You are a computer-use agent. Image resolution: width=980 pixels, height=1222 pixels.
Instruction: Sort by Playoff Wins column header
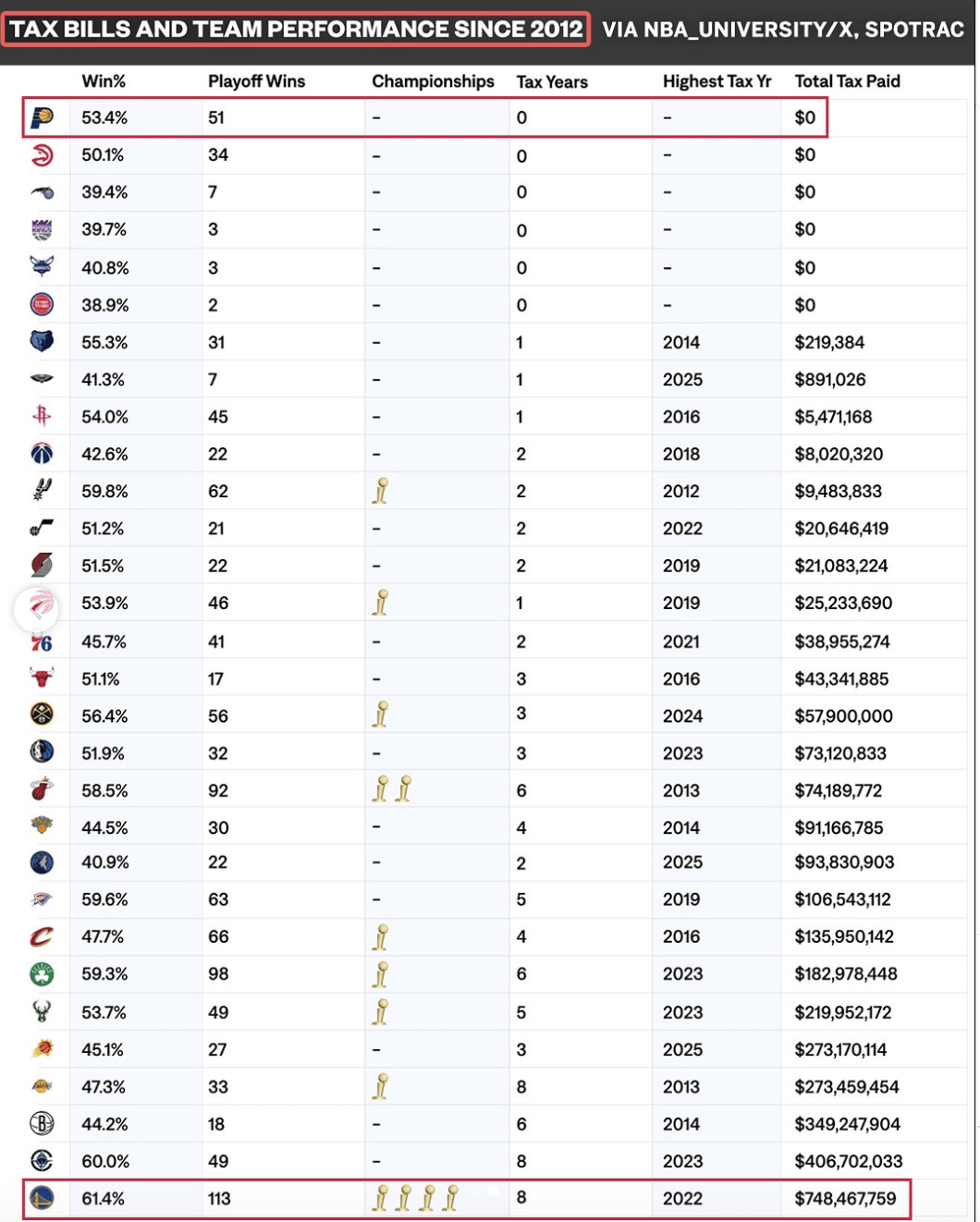pyautogui.click(x=256, y=81)
